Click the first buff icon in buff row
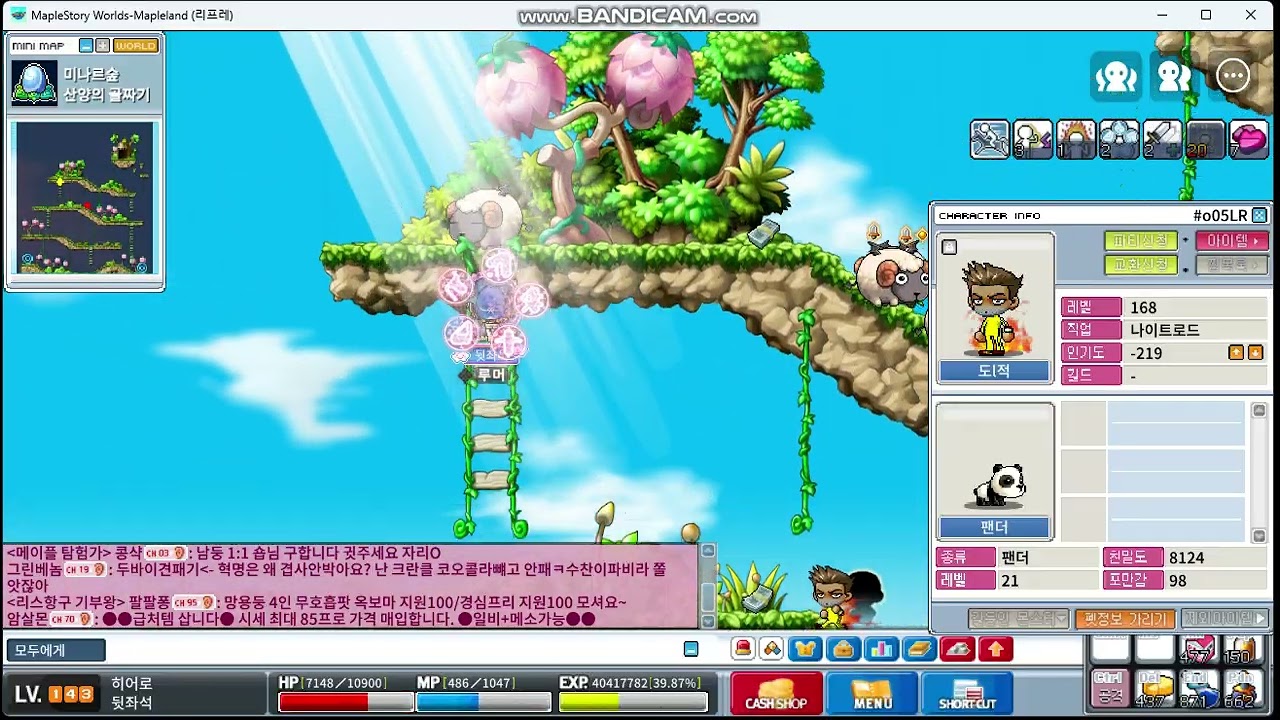Screen dimensions: 1280x720 [990, 139]
